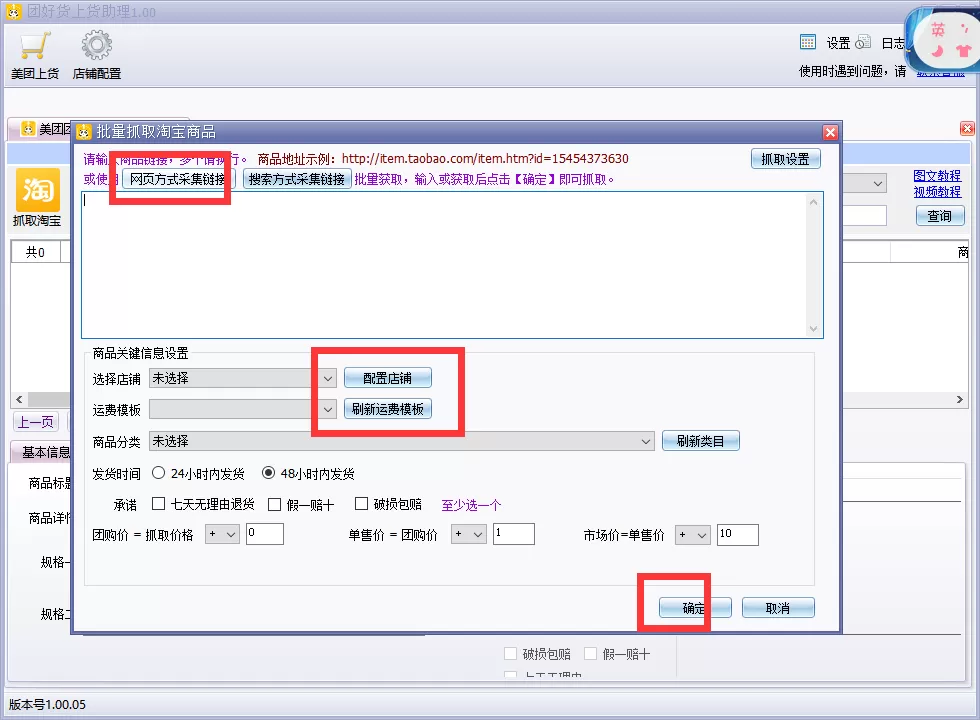The width and height of the screenshot is (980, 720).
Task: Click 刷新类目 button
Action: (700, 441)
